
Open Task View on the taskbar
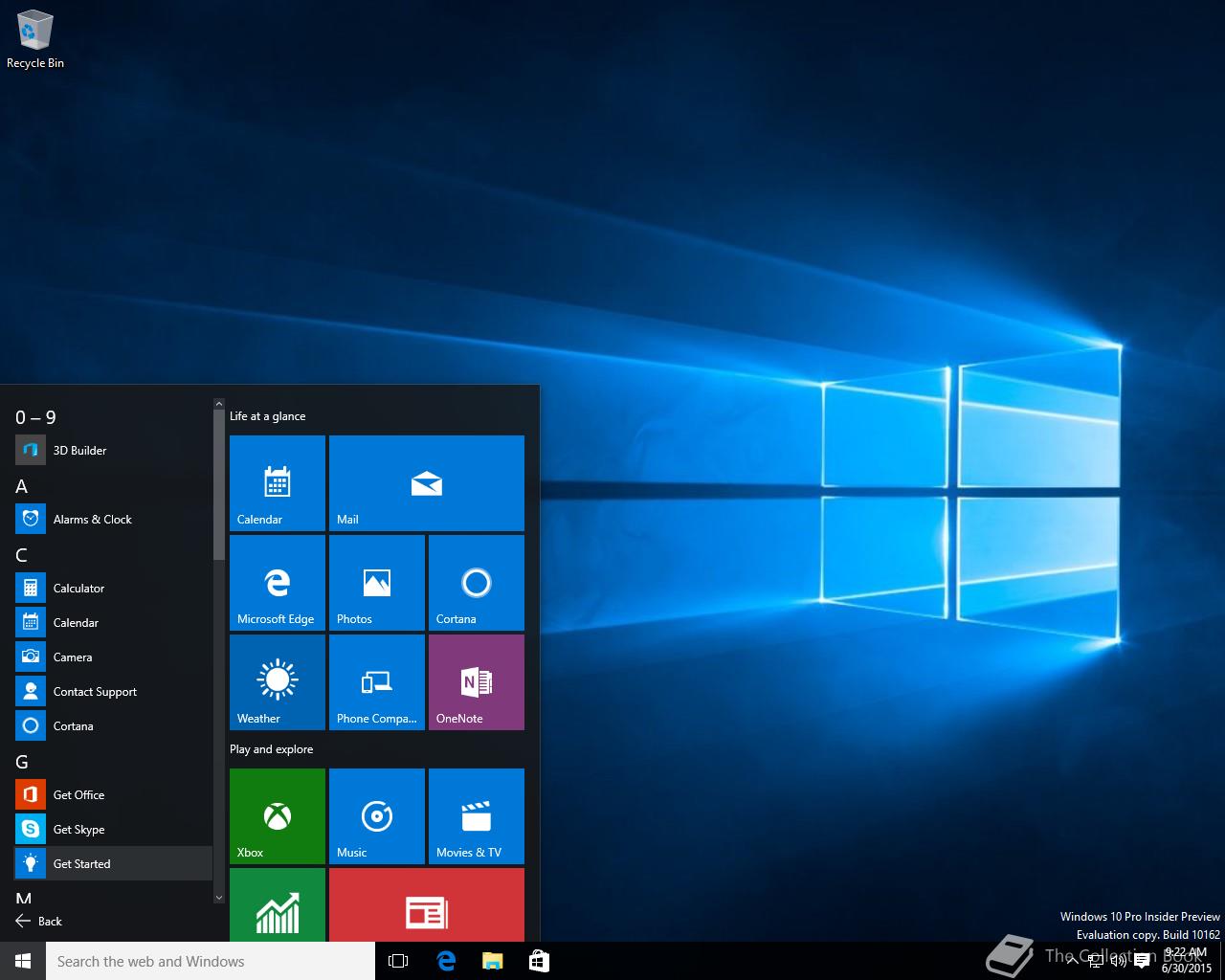pyautogui.click(x=398, y=961)
